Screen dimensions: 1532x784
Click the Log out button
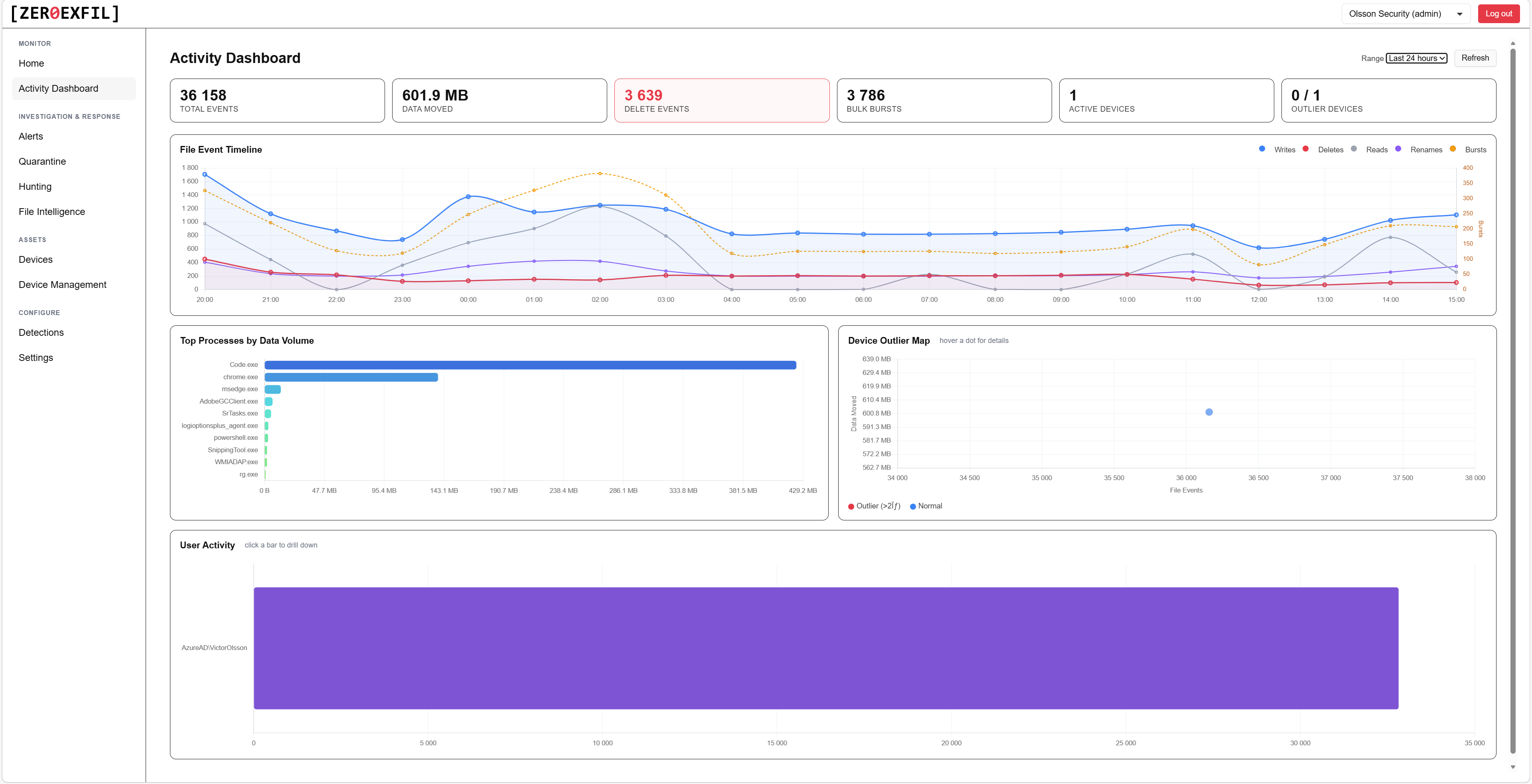click(1498, 13)
